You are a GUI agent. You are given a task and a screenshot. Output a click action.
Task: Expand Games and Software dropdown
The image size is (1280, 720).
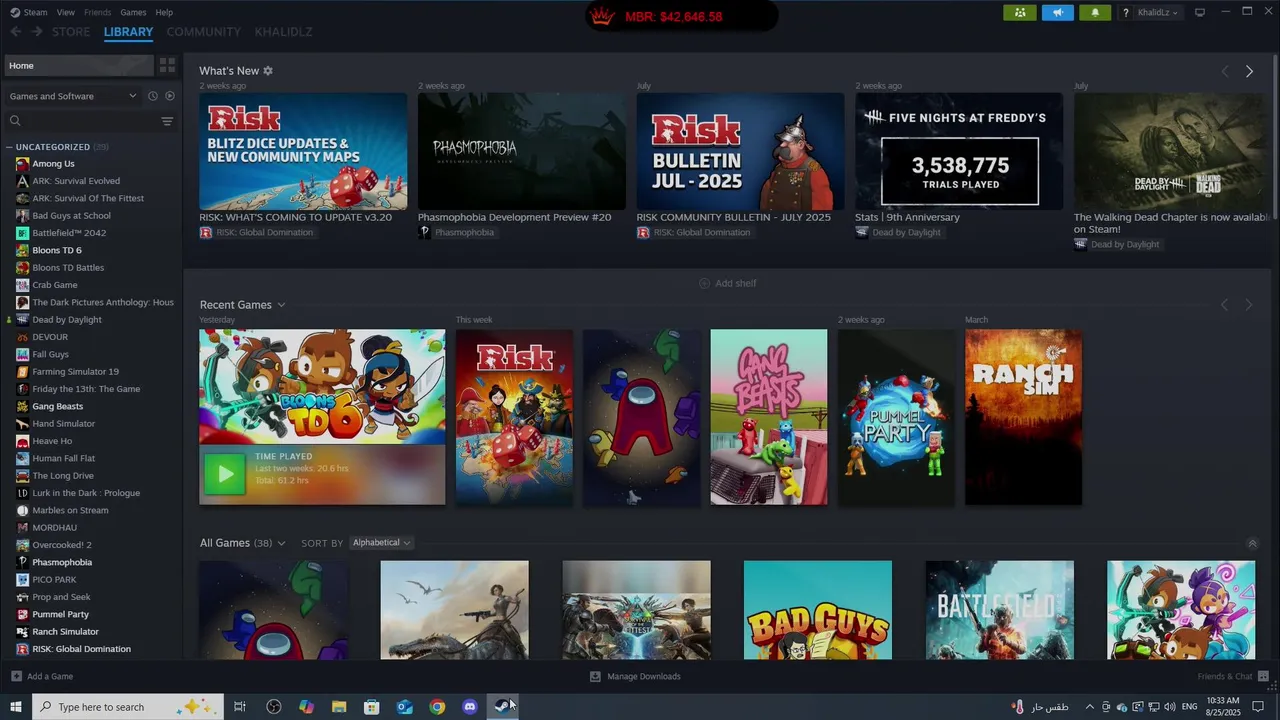pyautogui.click(x=73, y=96)
